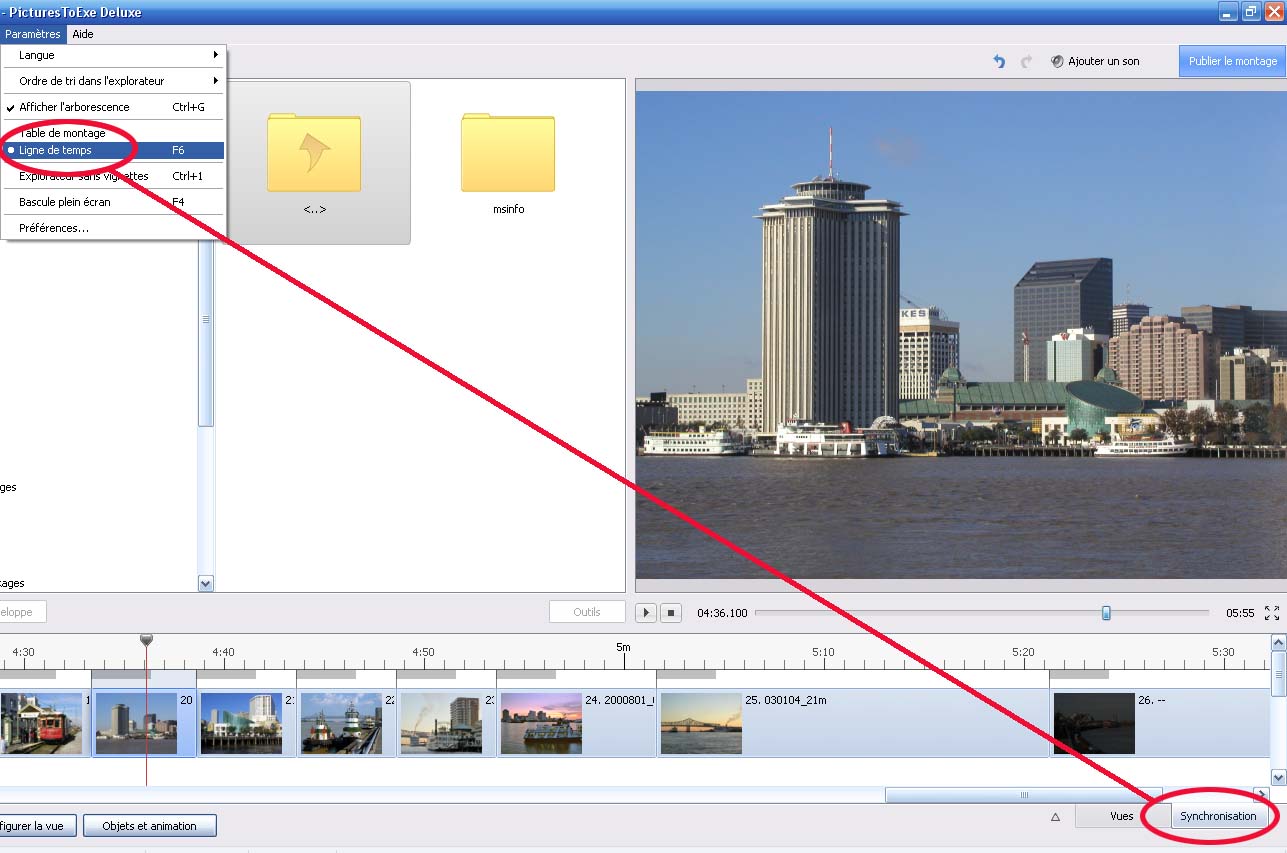
Task: Click the preview playback position slider
Action: pyautogui.click(x=1106, y=613)
